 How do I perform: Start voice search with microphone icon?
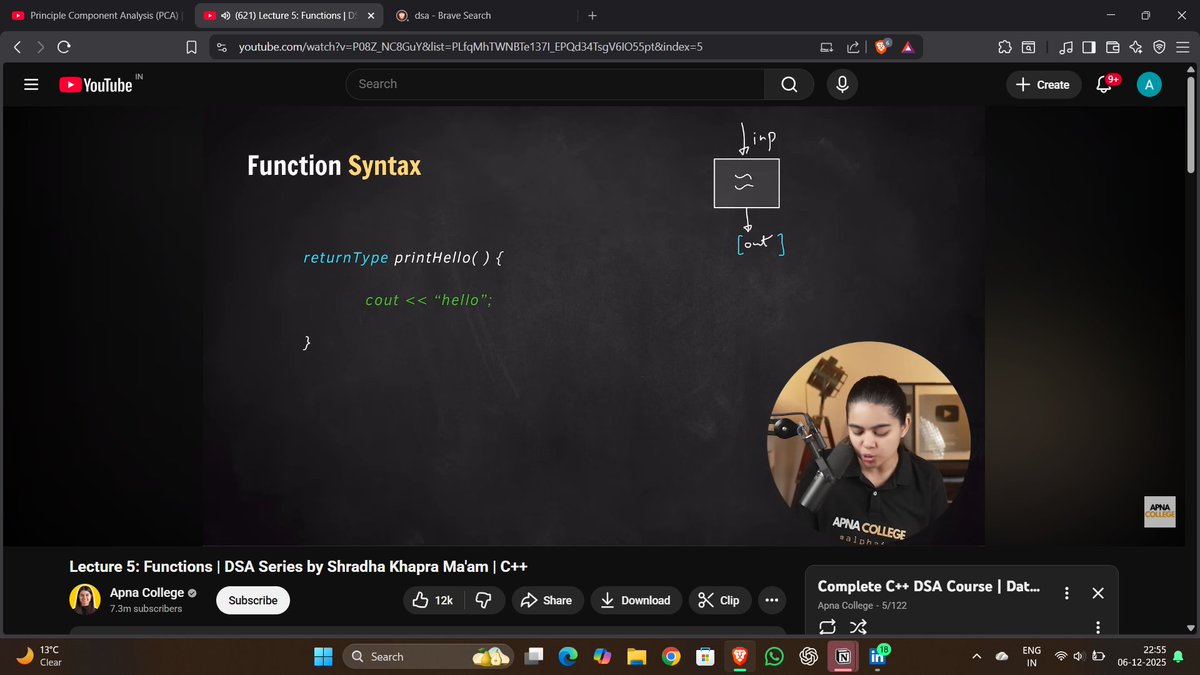click(843, 84)
